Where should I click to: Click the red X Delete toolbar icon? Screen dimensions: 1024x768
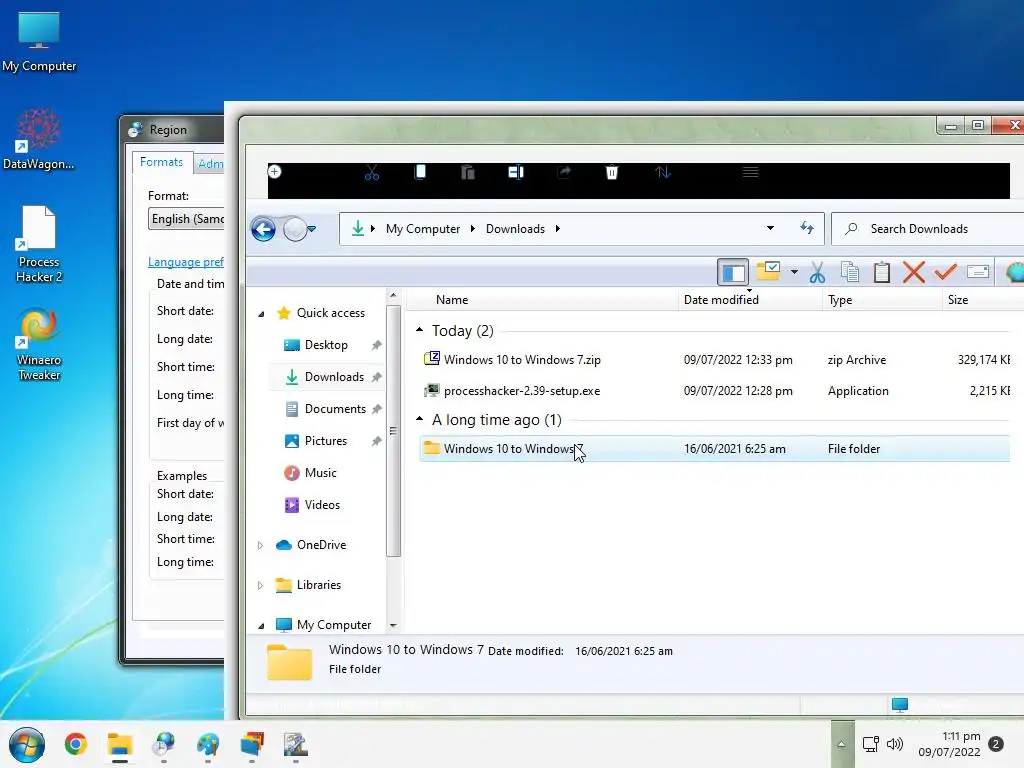point(914,272)
